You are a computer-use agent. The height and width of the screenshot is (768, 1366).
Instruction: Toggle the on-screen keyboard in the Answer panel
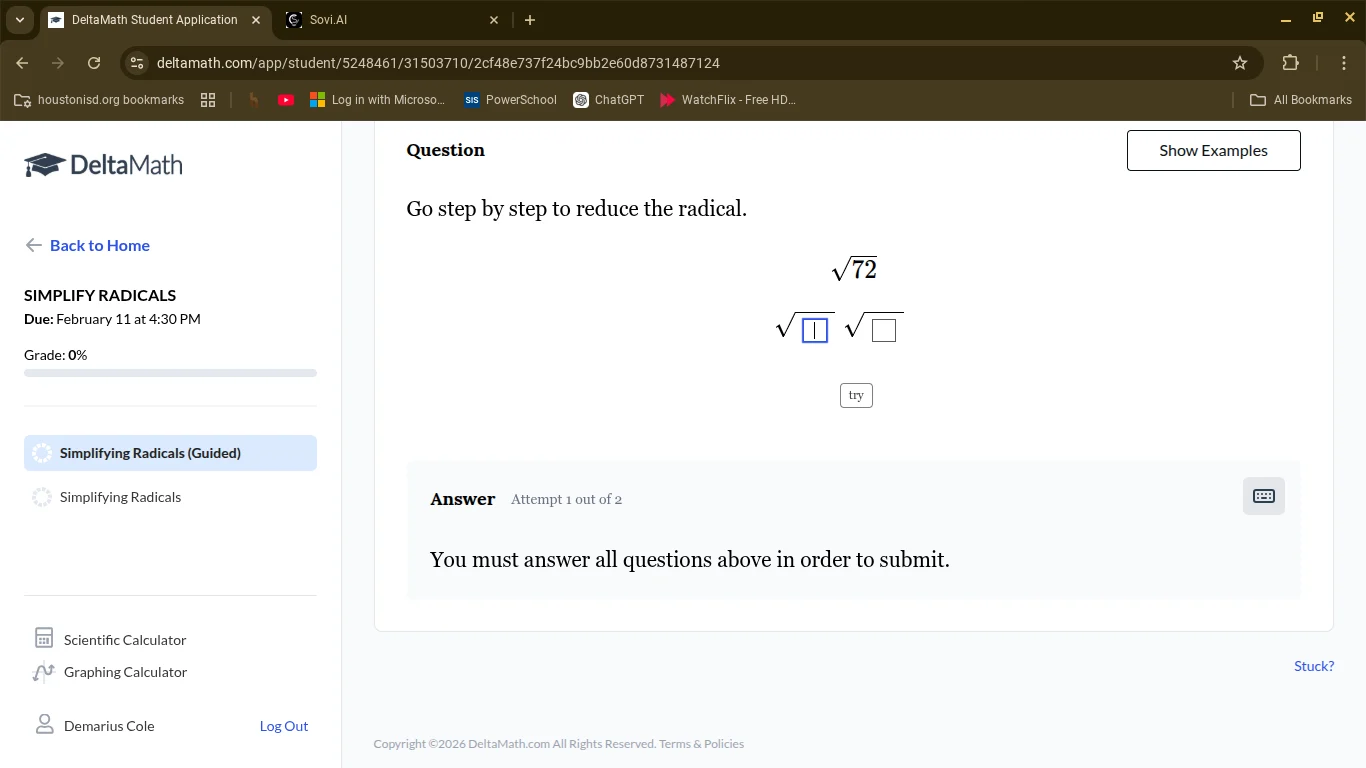[1263, 495]
